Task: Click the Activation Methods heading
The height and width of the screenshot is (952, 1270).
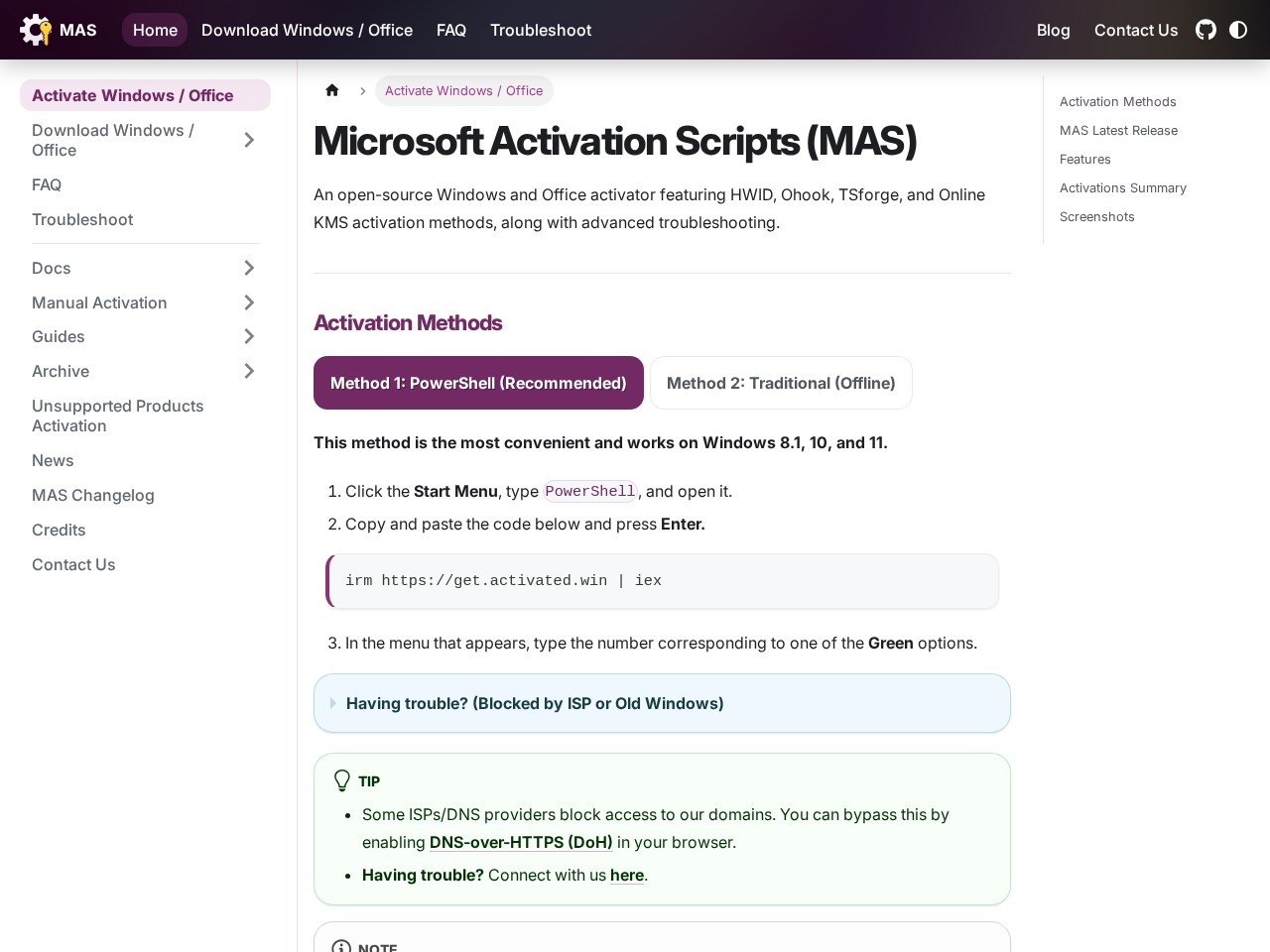Action: (x=408, y=322)
